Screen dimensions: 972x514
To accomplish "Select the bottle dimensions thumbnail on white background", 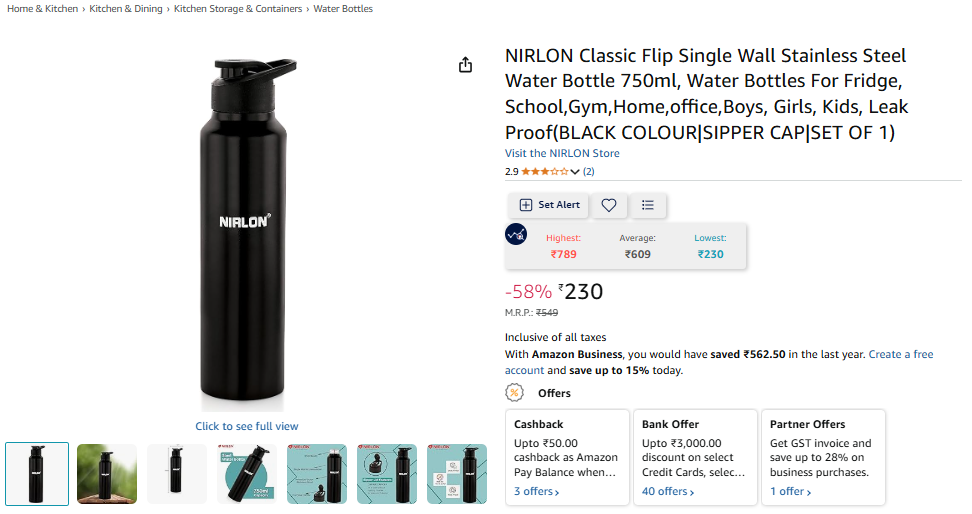I will (177, 473).
